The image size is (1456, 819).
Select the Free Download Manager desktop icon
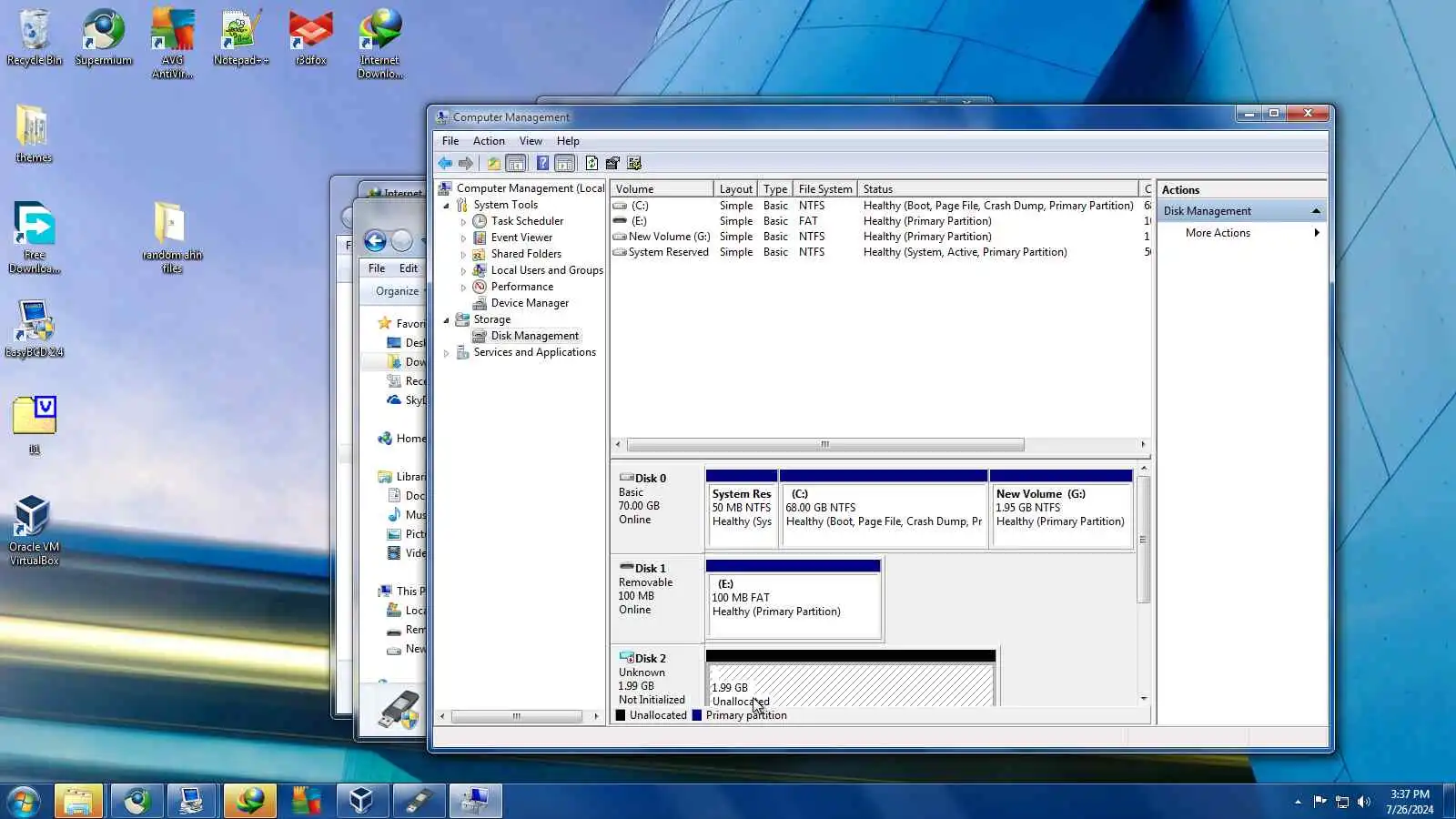35,238
